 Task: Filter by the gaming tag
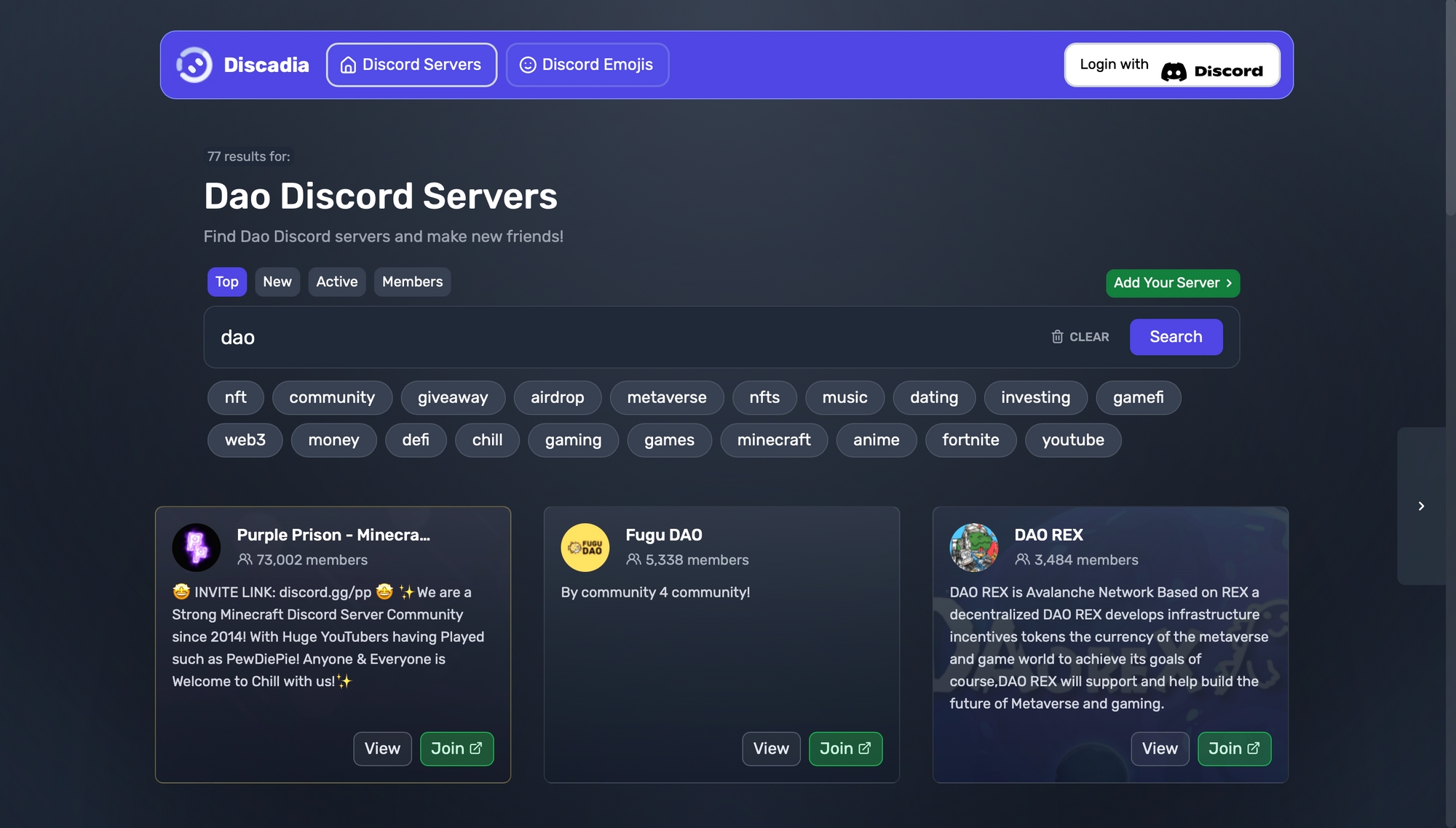[574, 440]
